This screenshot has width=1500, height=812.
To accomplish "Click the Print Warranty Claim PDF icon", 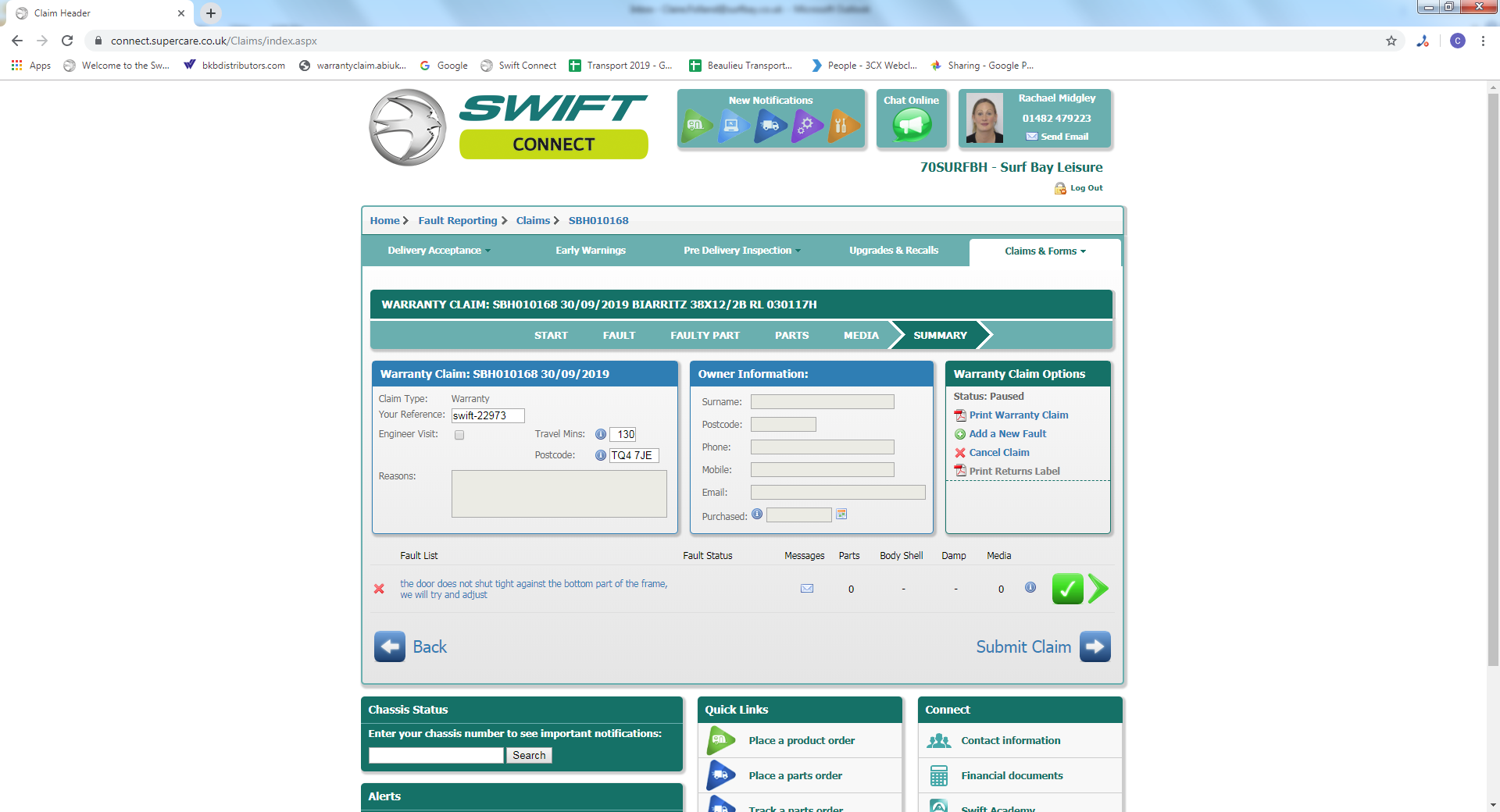I will [x=960, y=415].
